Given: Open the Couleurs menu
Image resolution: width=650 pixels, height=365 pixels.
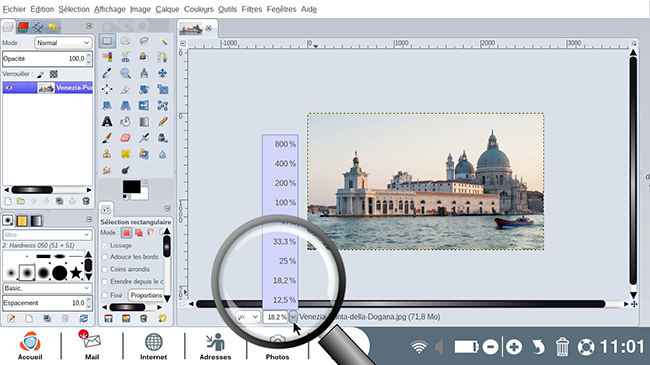Looking at the screenshot, I should tap(199, 9).
